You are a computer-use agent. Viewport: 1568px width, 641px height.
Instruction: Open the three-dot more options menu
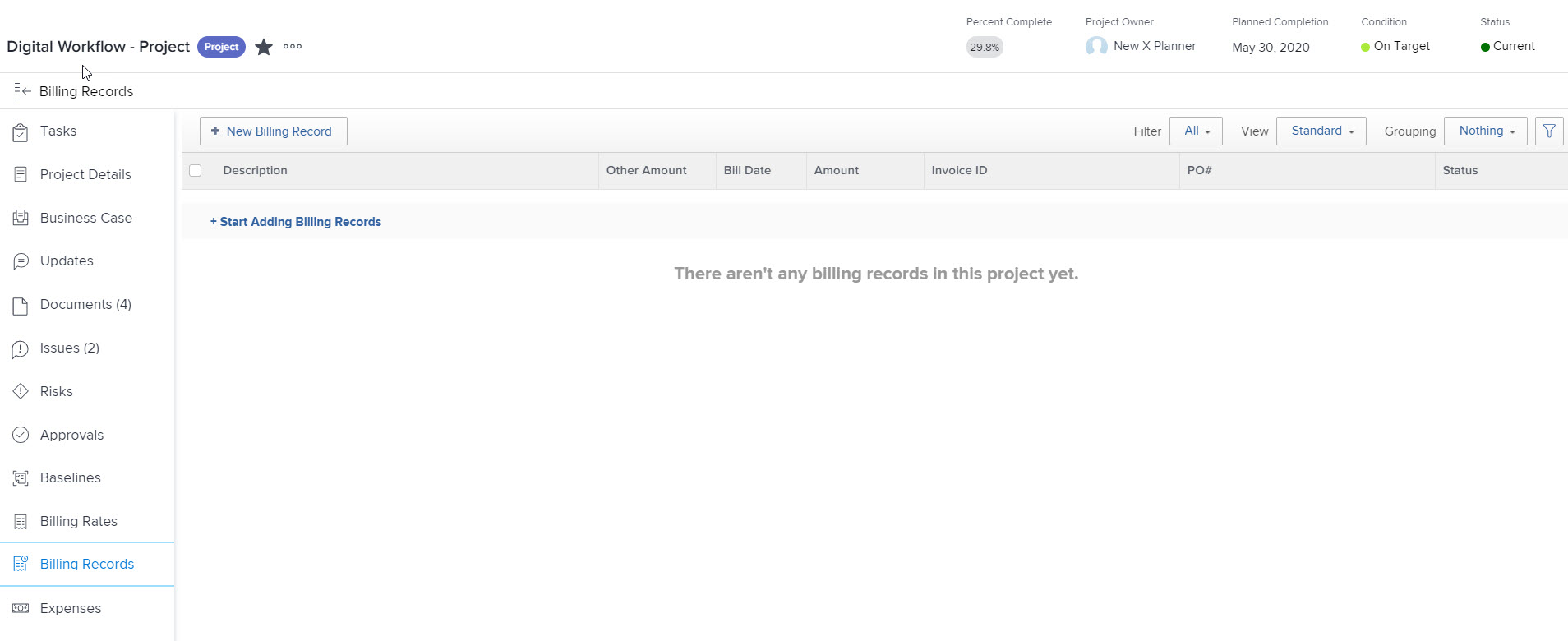pos(293,47)
